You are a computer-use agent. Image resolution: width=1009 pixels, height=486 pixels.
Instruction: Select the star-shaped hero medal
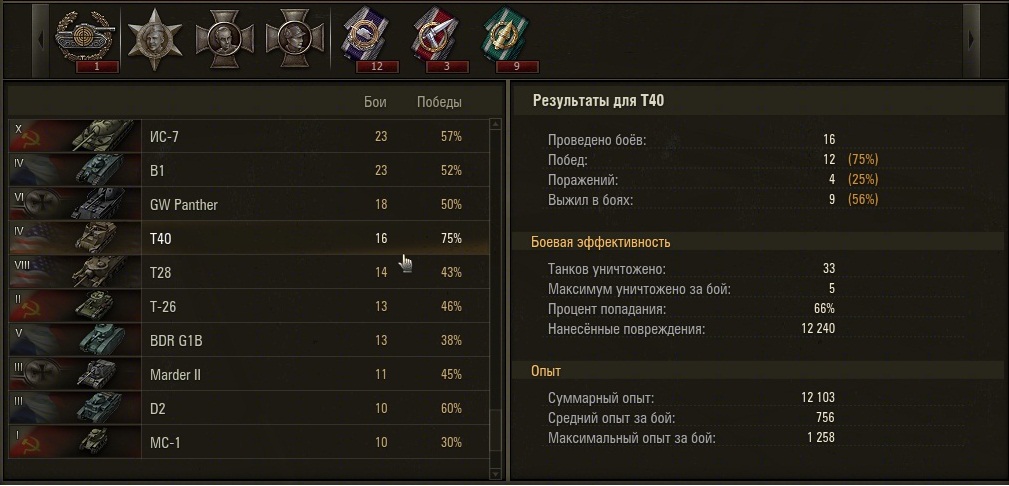pos(154,38)
